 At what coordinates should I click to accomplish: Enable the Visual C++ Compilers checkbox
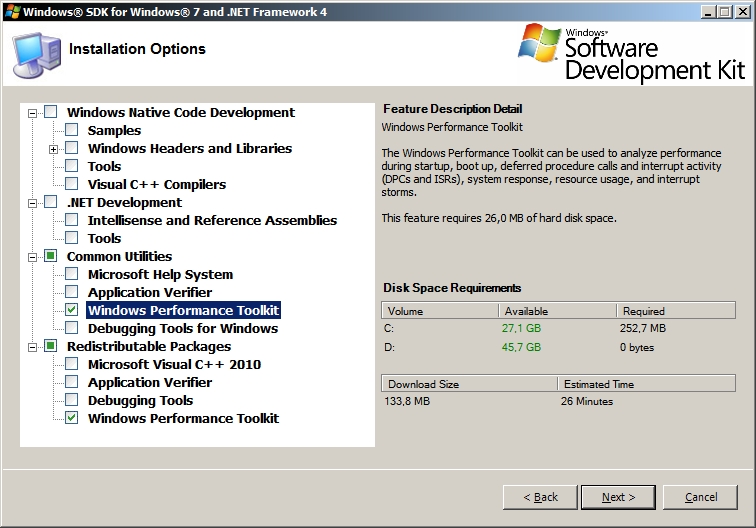[71, 184]
